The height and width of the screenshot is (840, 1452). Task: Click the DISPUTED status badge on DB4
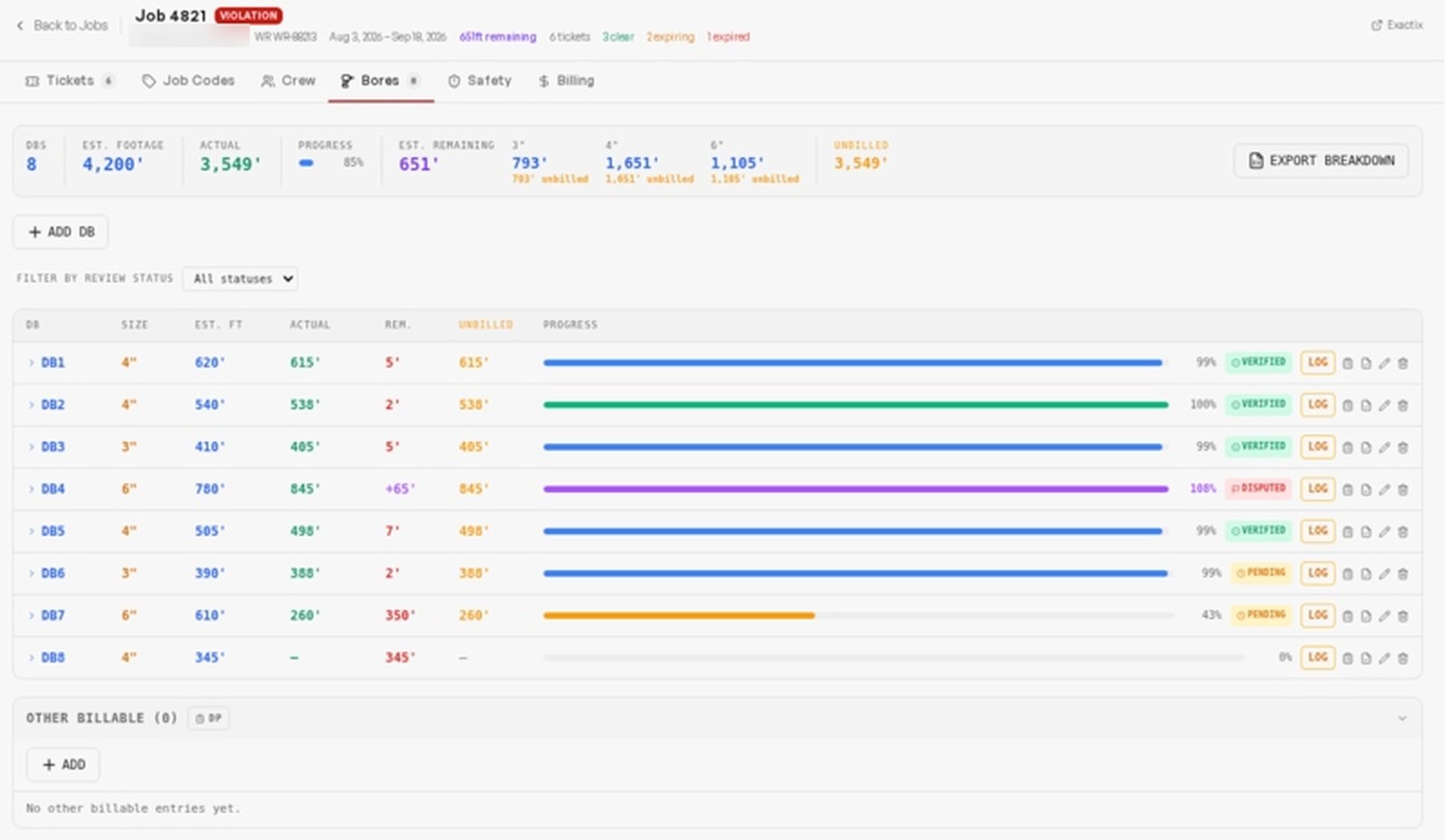[1257, 489]
